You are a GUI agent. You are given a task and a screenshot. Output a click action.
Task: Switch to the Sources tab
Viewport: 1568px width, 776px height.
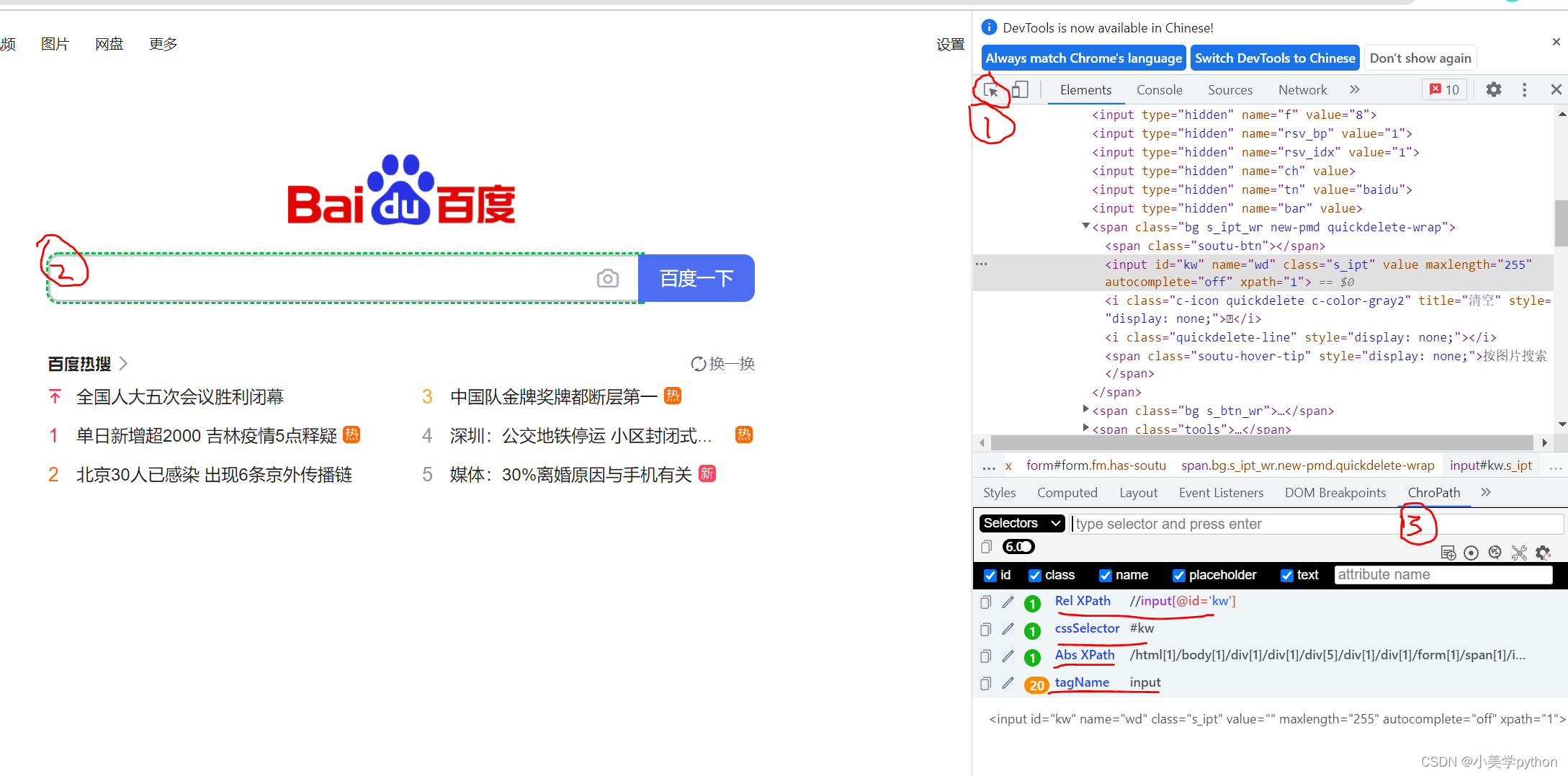(1230, 90)
